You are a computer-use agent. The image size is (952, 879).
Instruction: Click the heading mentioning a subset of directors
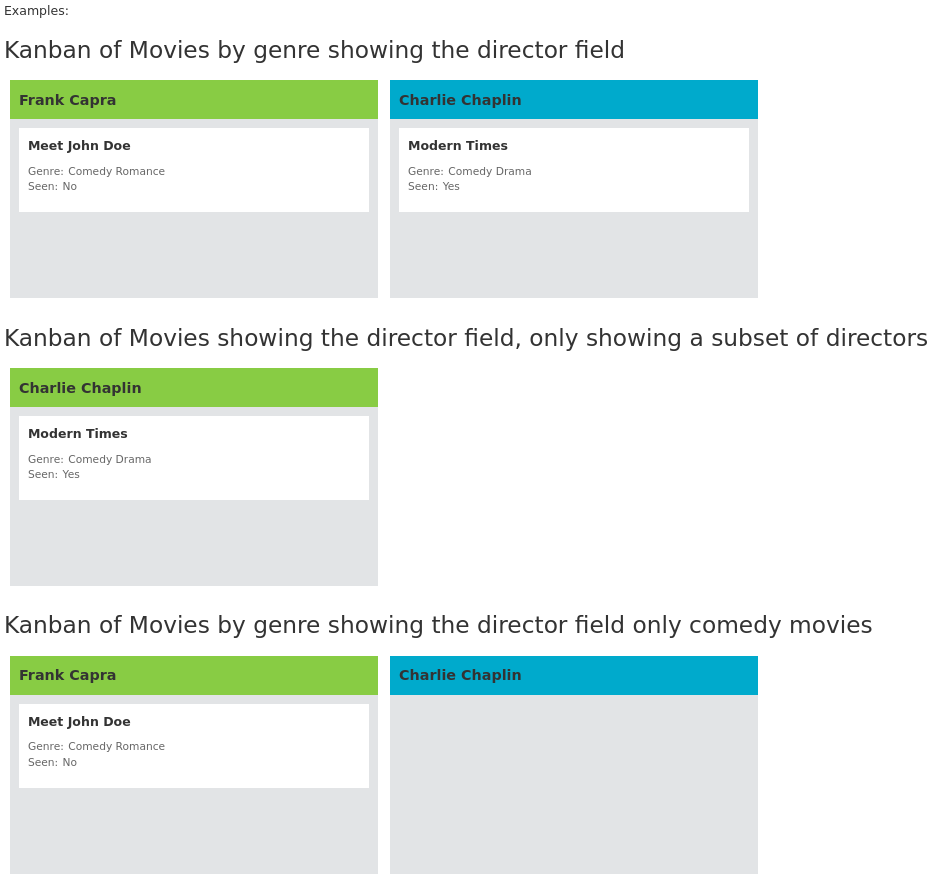click(465, 338)
